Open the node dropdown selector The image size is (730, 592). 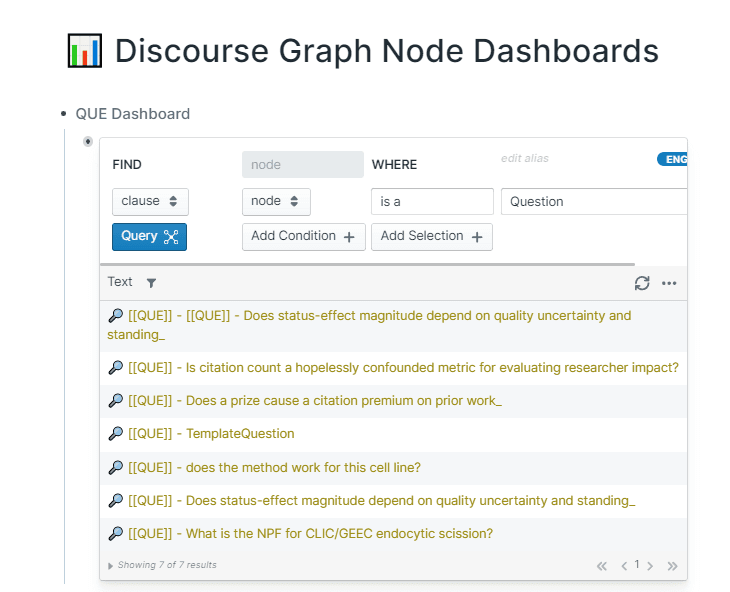coord(276,202)
